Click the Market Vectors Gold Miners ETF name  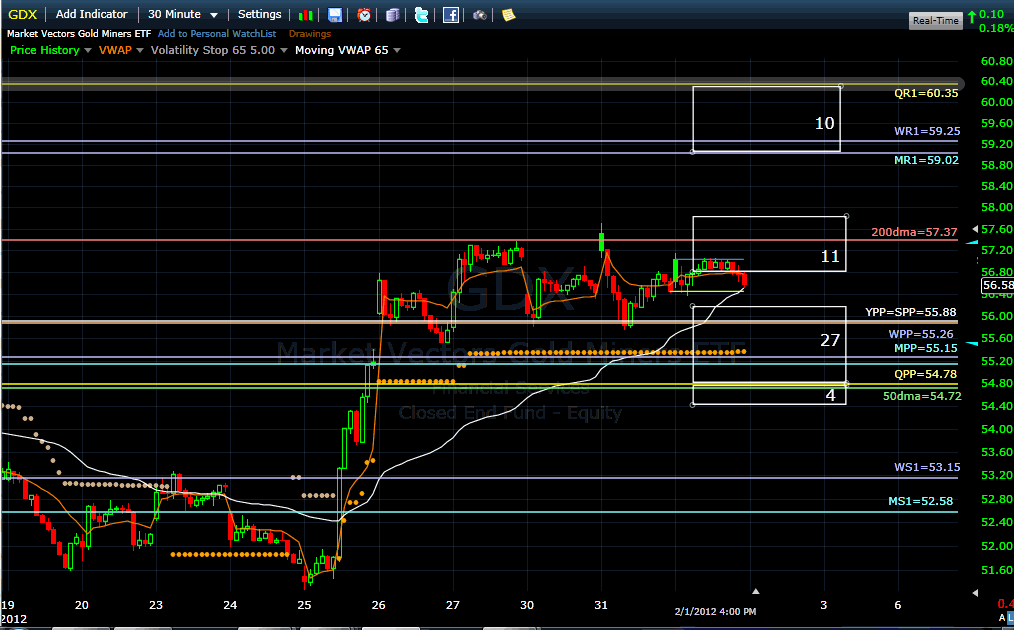click(x=79, y=34)
